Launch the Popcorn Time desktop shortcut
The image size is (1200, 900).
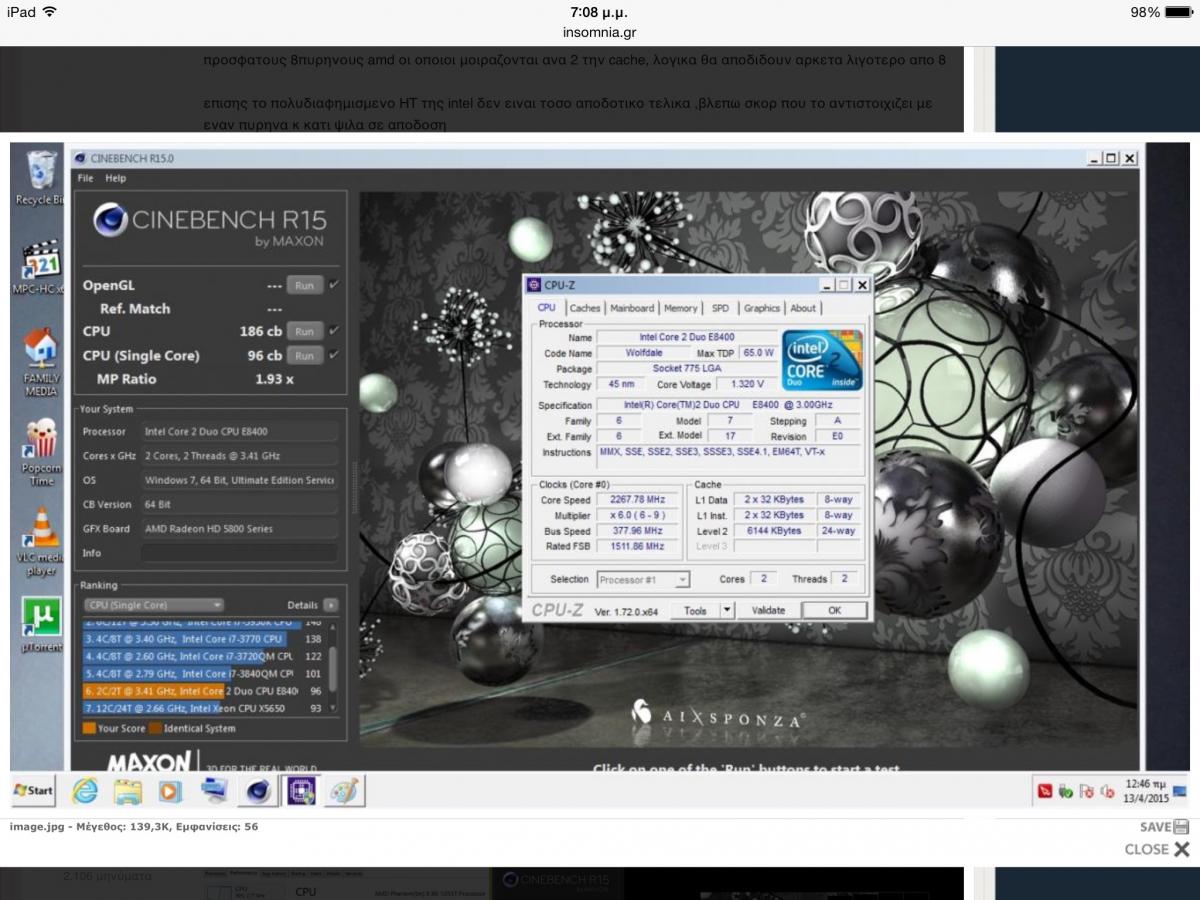tap(41, 453)
